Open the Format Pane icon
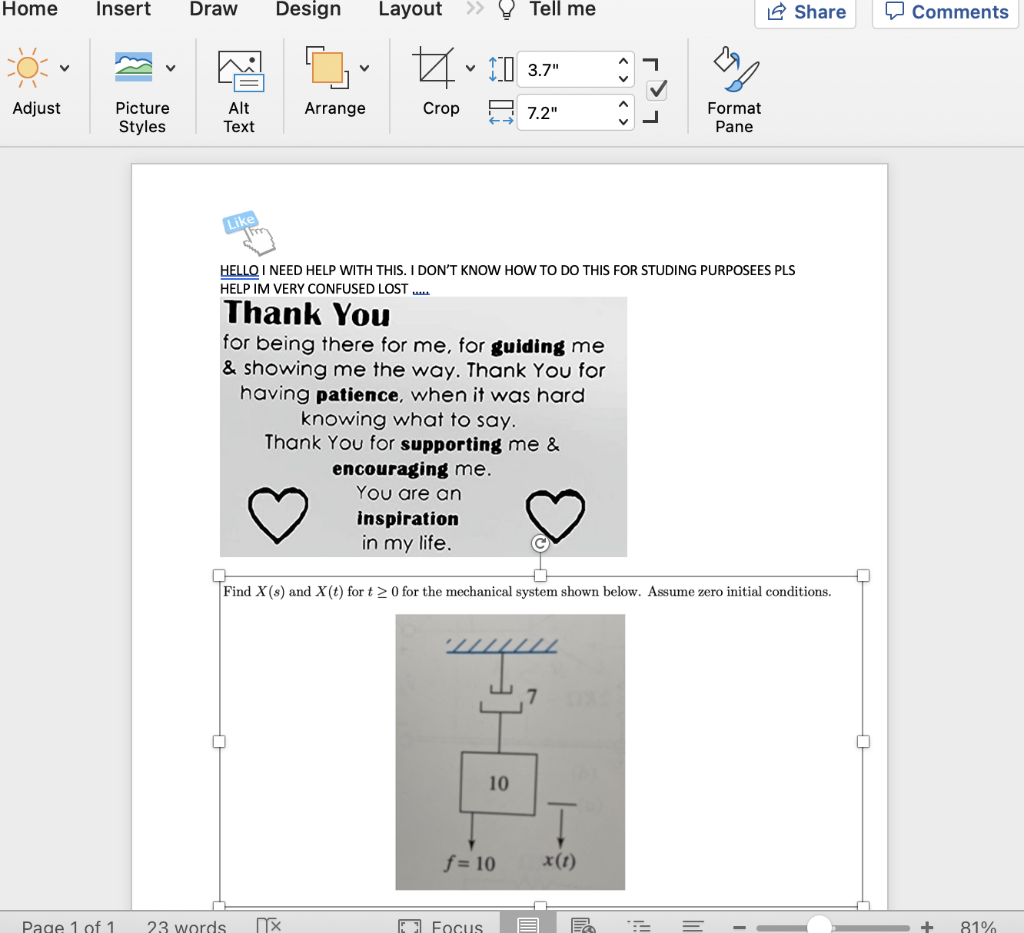Image resolution: width=1024 pixels, height=933 pixels. [734, 68]
